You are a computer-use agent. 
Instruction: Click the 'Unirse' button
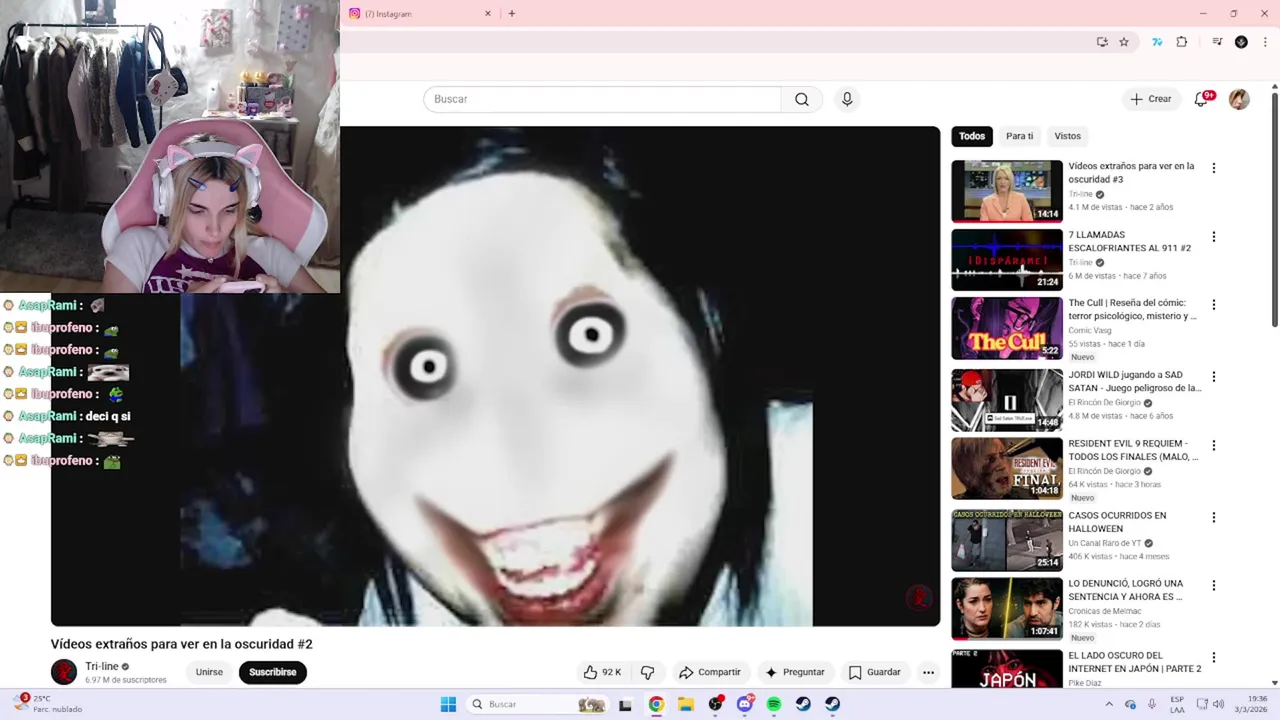[209, 672]
